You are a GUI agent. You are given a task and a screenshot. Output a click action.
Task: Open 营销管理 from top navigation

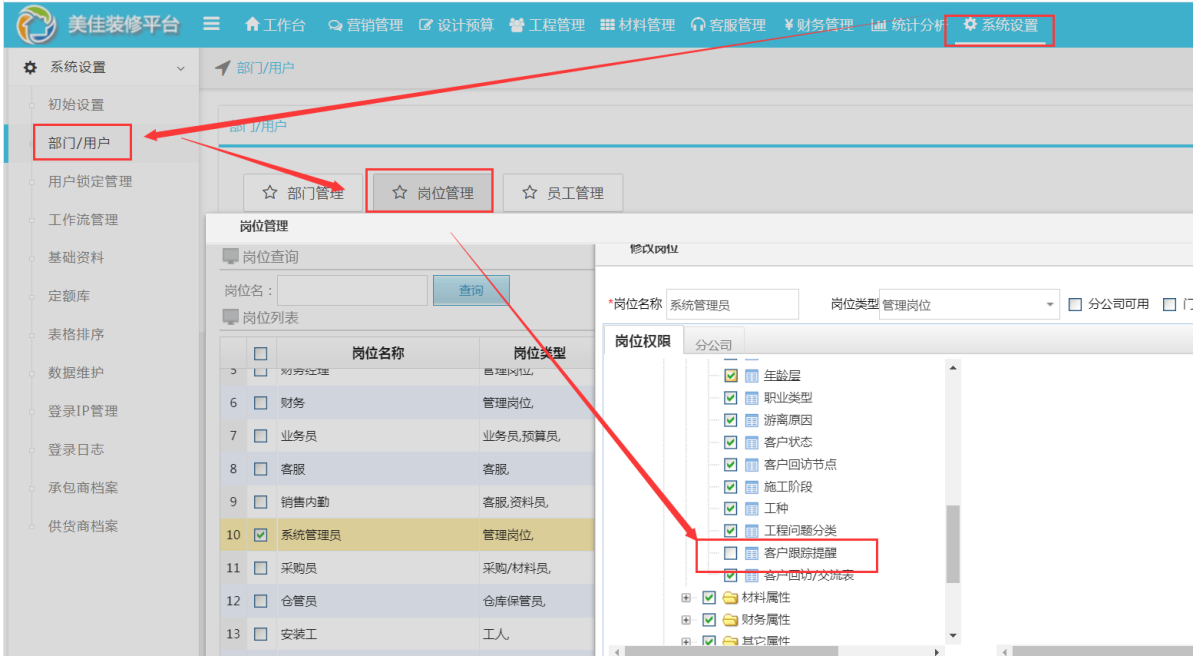pyautogui.click(x=365, y=25)
